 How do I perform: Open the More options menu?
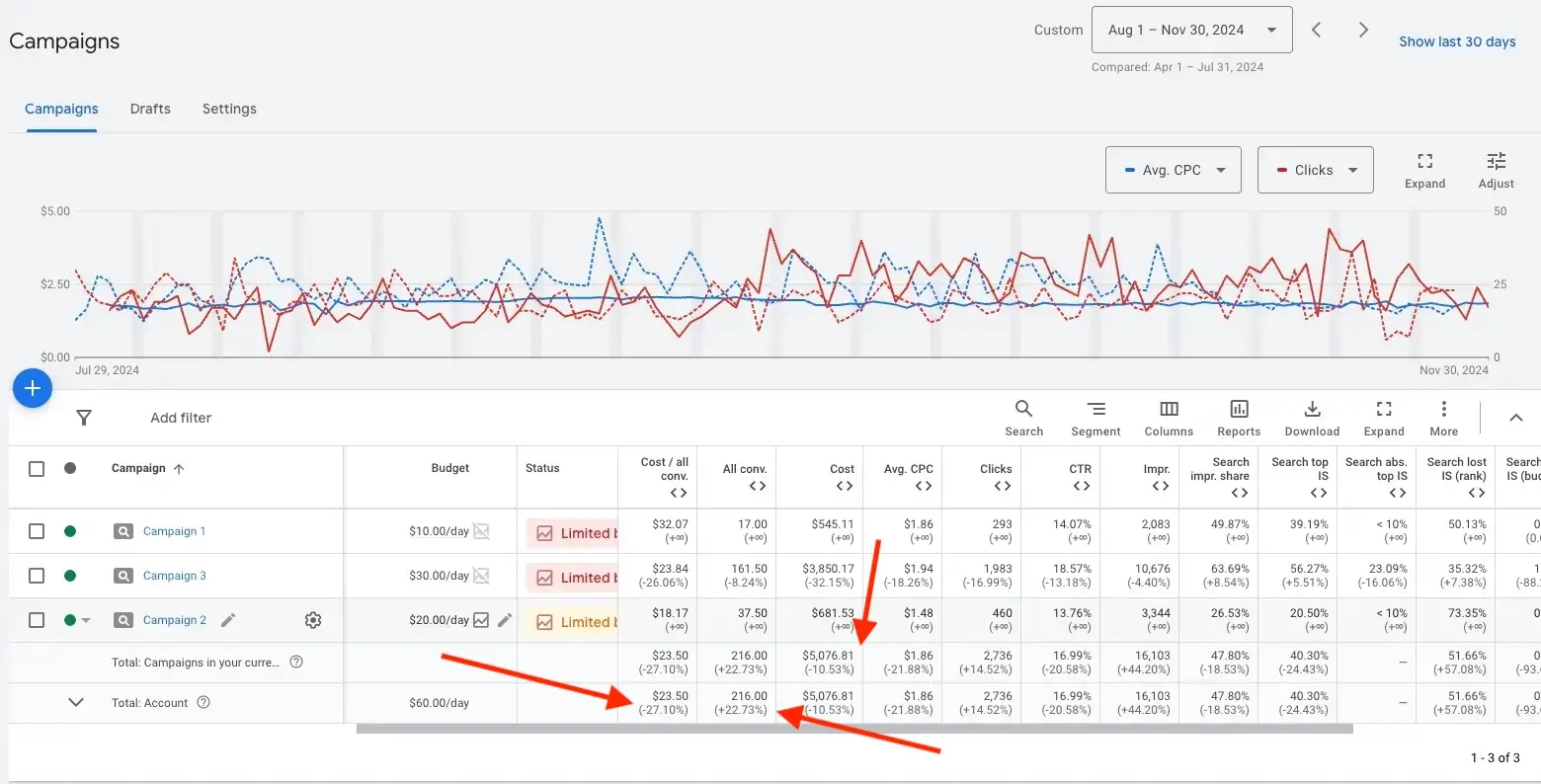tap(1443, 418)
